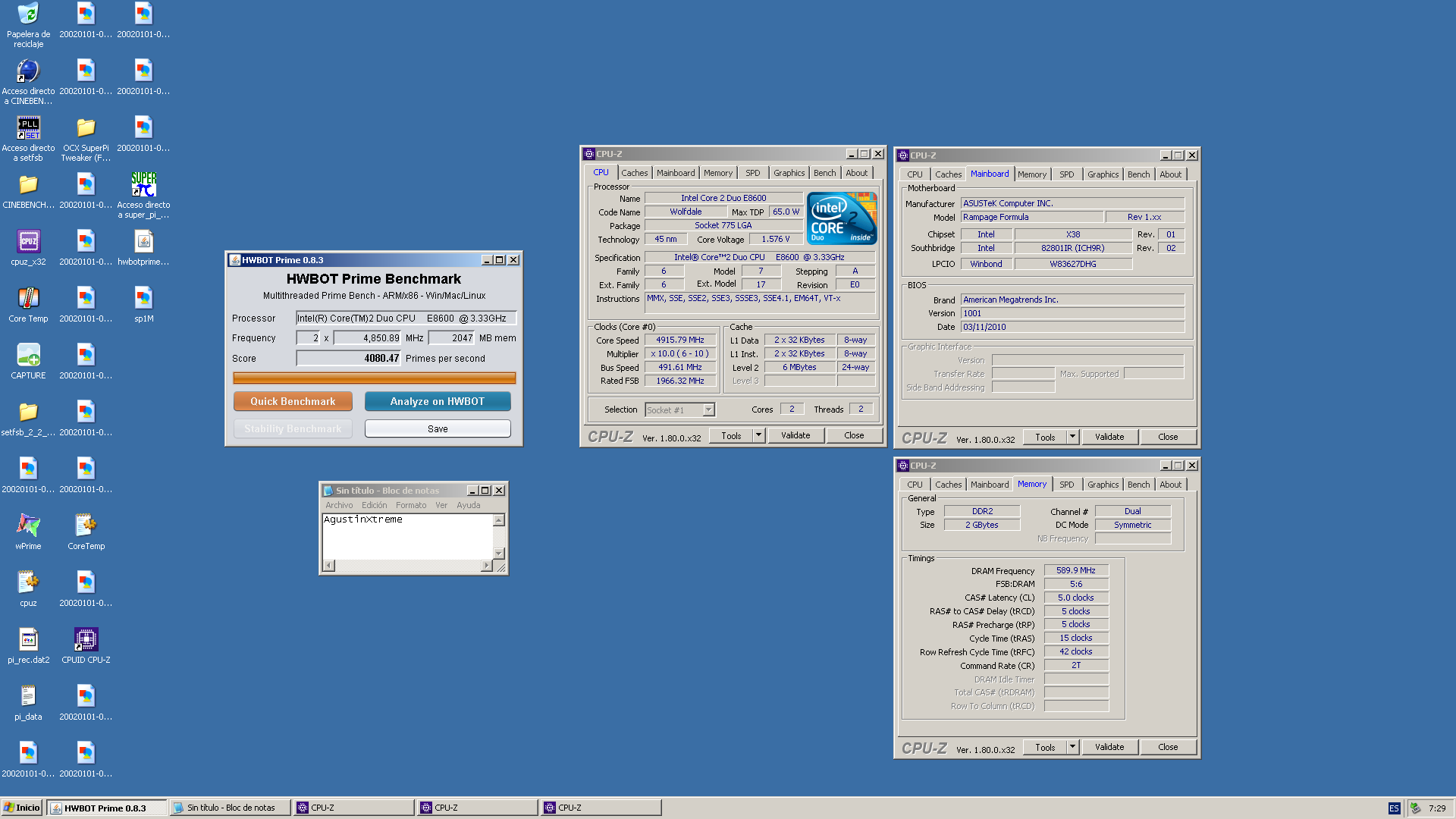Click the Processor field in HWBOT Prime
The image size is (1456, 819).
point(406,318)
